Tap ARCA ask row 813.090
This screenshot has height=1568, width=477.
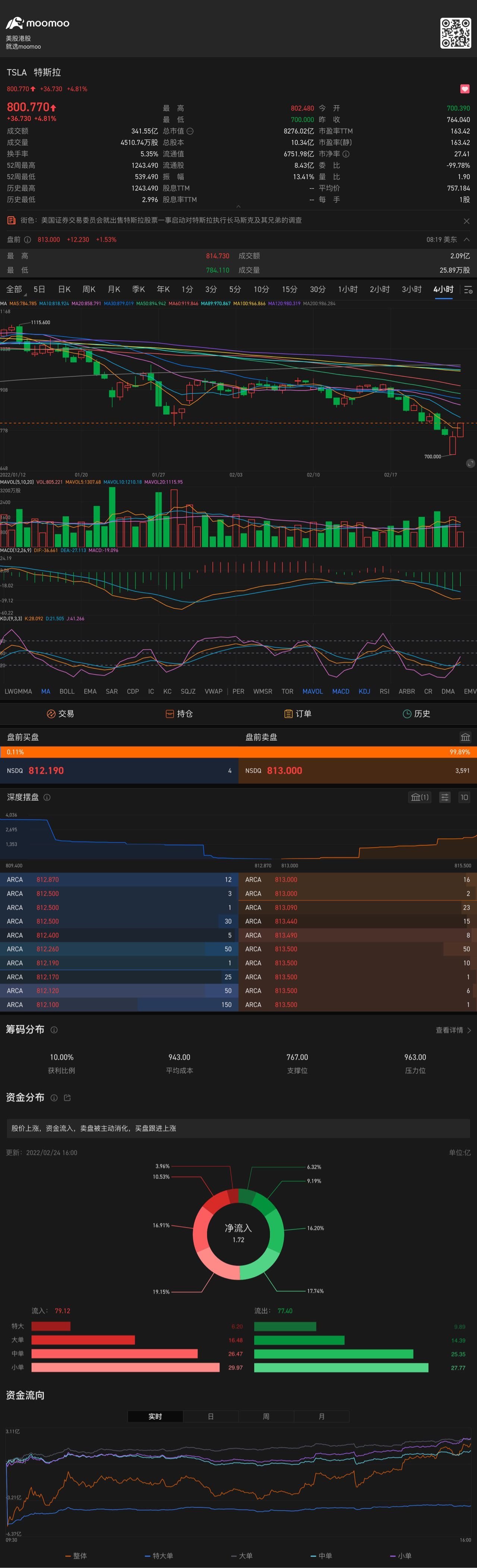click(358, 908)
